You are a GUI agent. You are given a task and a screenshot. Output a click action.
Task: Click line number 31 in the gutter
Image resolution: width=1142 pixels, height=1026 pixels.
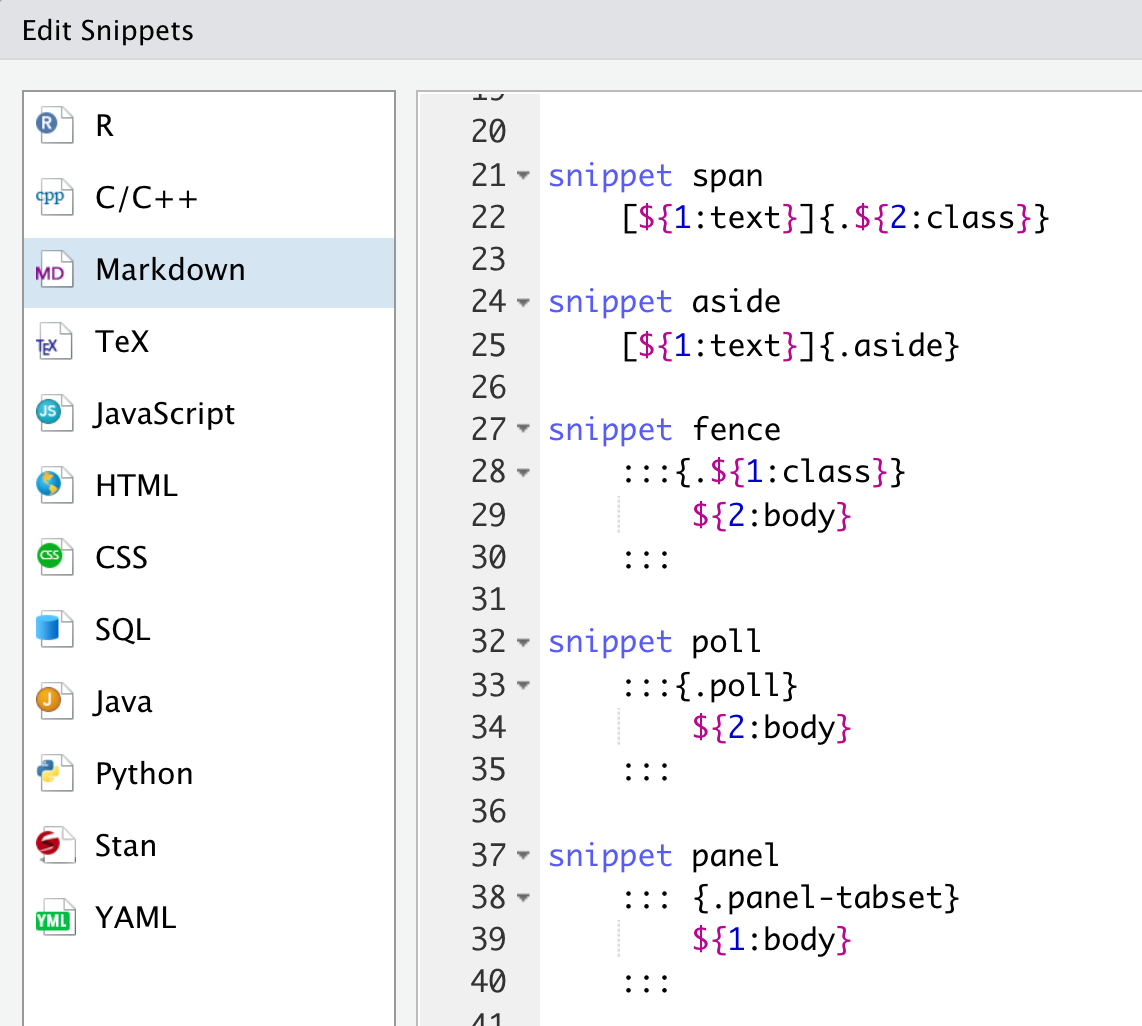pos(488,600)
